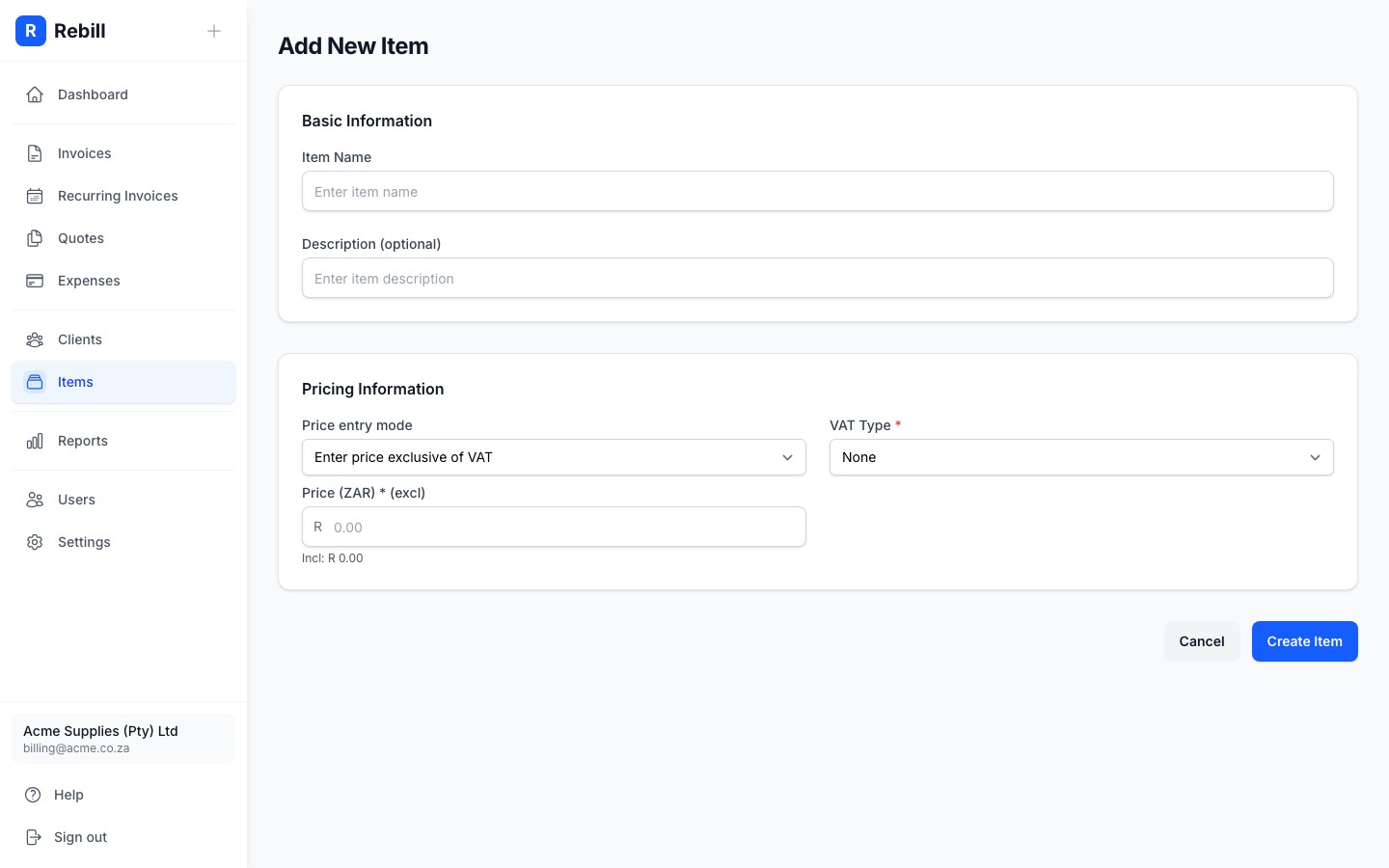Click the Quotes copy icon

click(35, 238)
